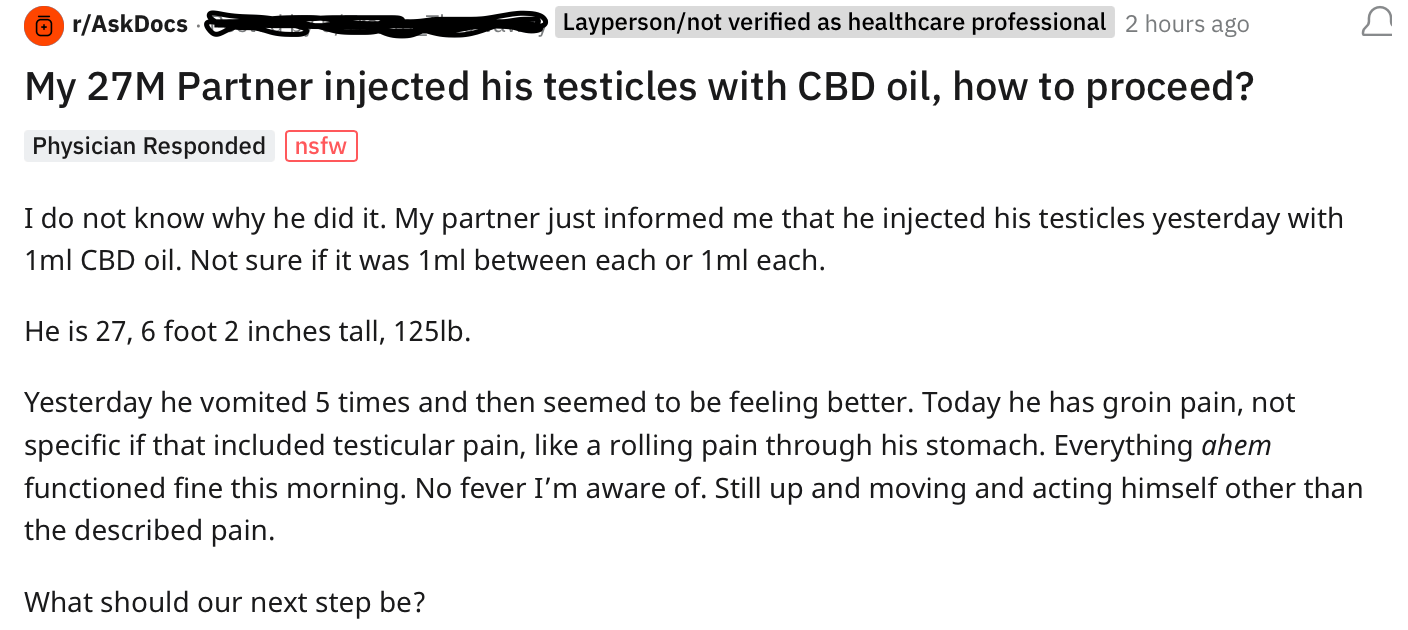Click the text 'the described pain.'
Viewport: 1408px width, 630px height.
coord(149,530)
